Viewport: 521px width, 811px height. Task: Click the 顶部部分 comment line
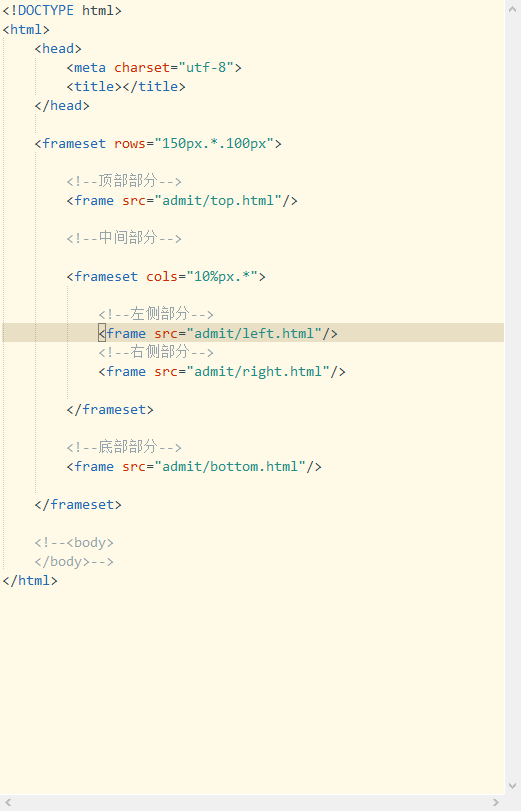pyautogui.click(x=124, y=181)
